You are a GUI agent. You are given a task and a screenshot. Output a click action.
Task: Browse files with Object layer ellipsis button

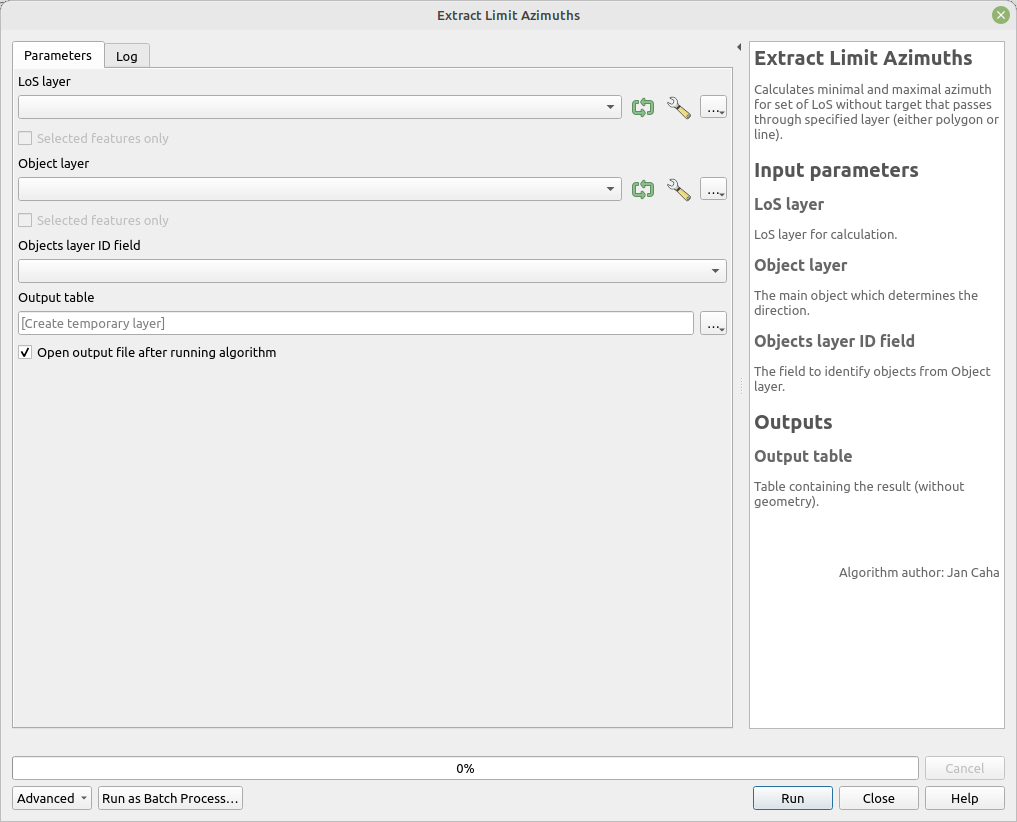[x=713, y=189]
